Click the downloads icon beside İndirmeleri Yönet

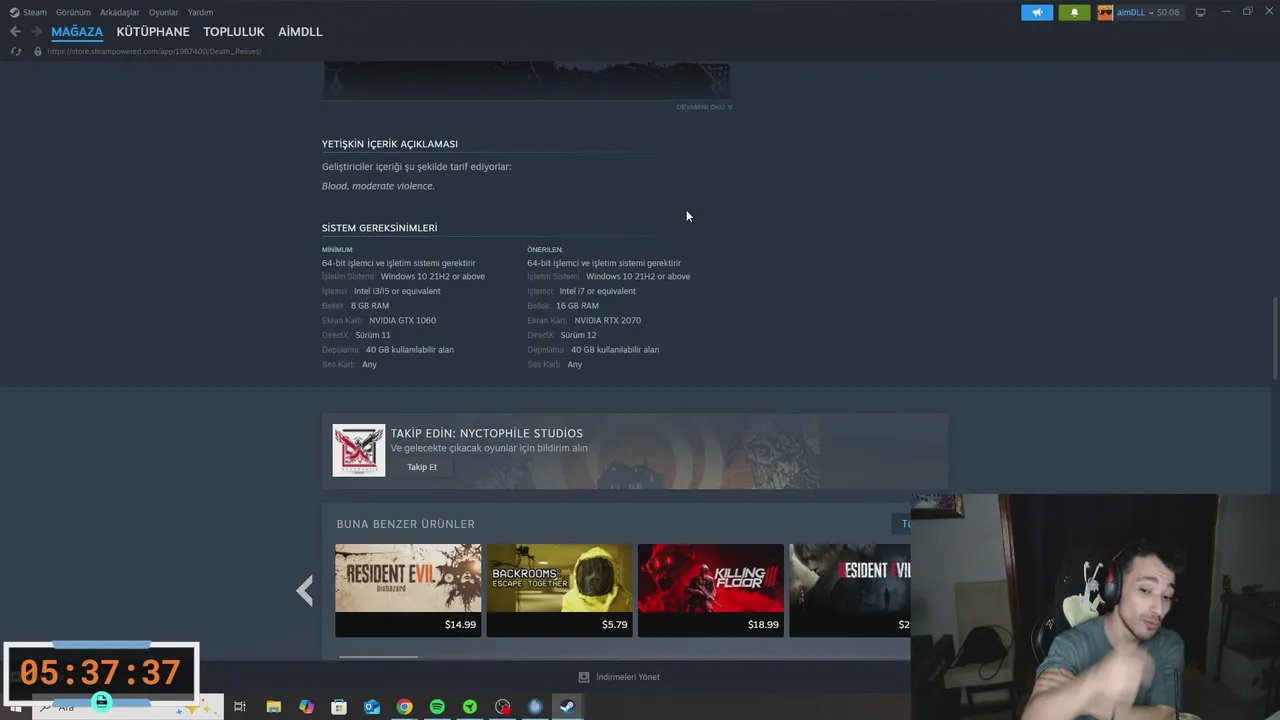[584, 677]
